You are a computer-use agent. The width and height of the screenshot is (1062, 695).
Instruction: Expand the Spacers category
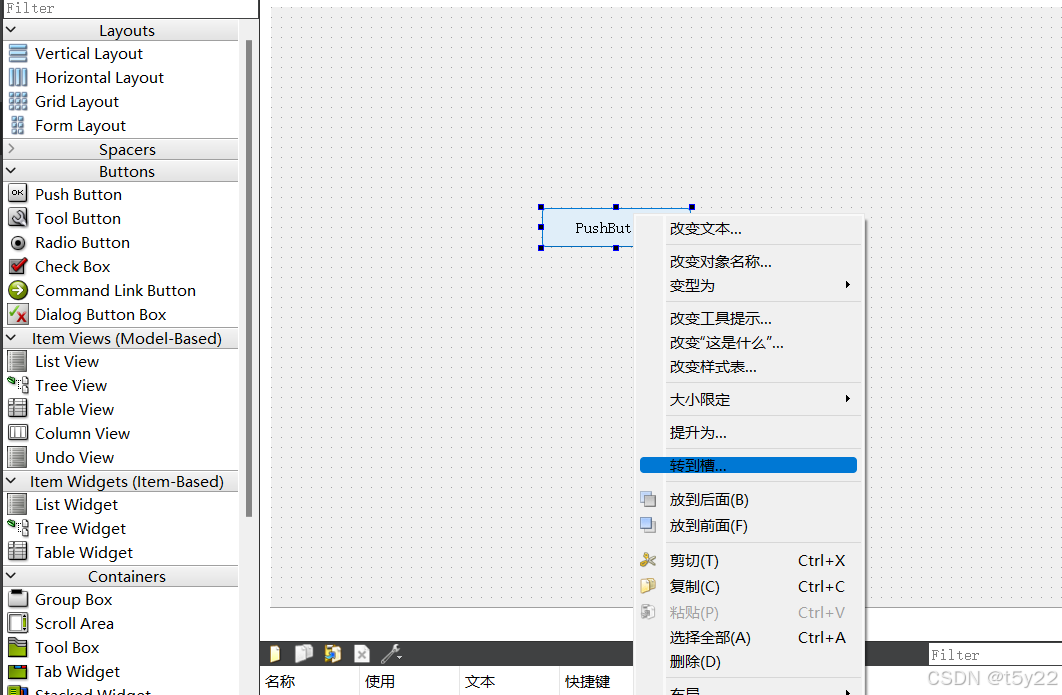[11, 148]
